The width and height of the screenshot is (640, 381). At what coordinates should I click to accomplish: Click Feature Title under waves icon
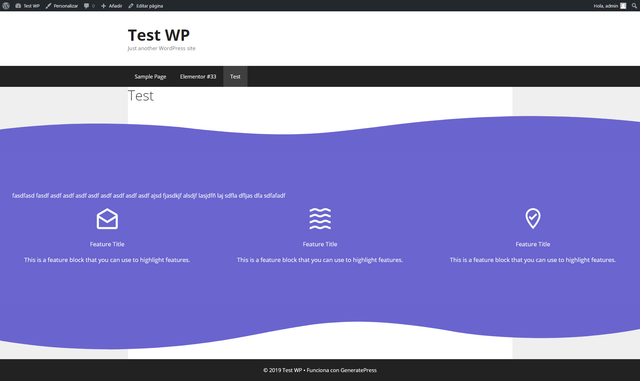coord(320,244)
